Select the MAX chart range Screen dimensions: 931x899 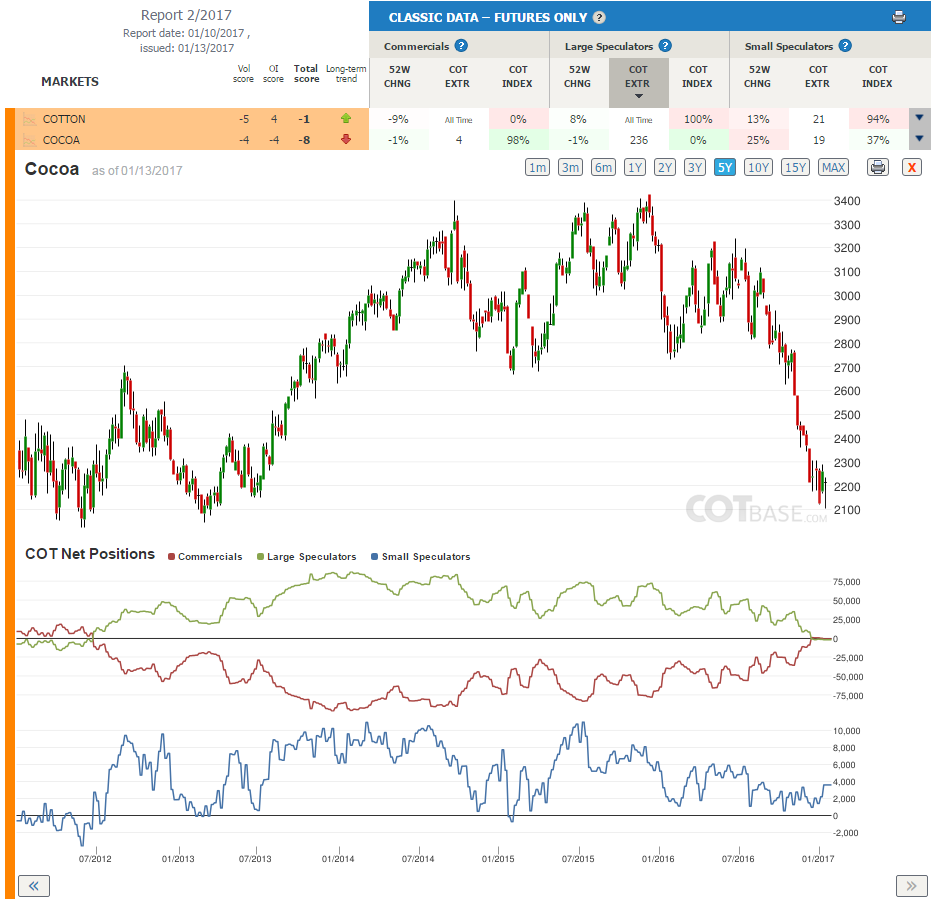pyautogui.click(x=833, y=167)
